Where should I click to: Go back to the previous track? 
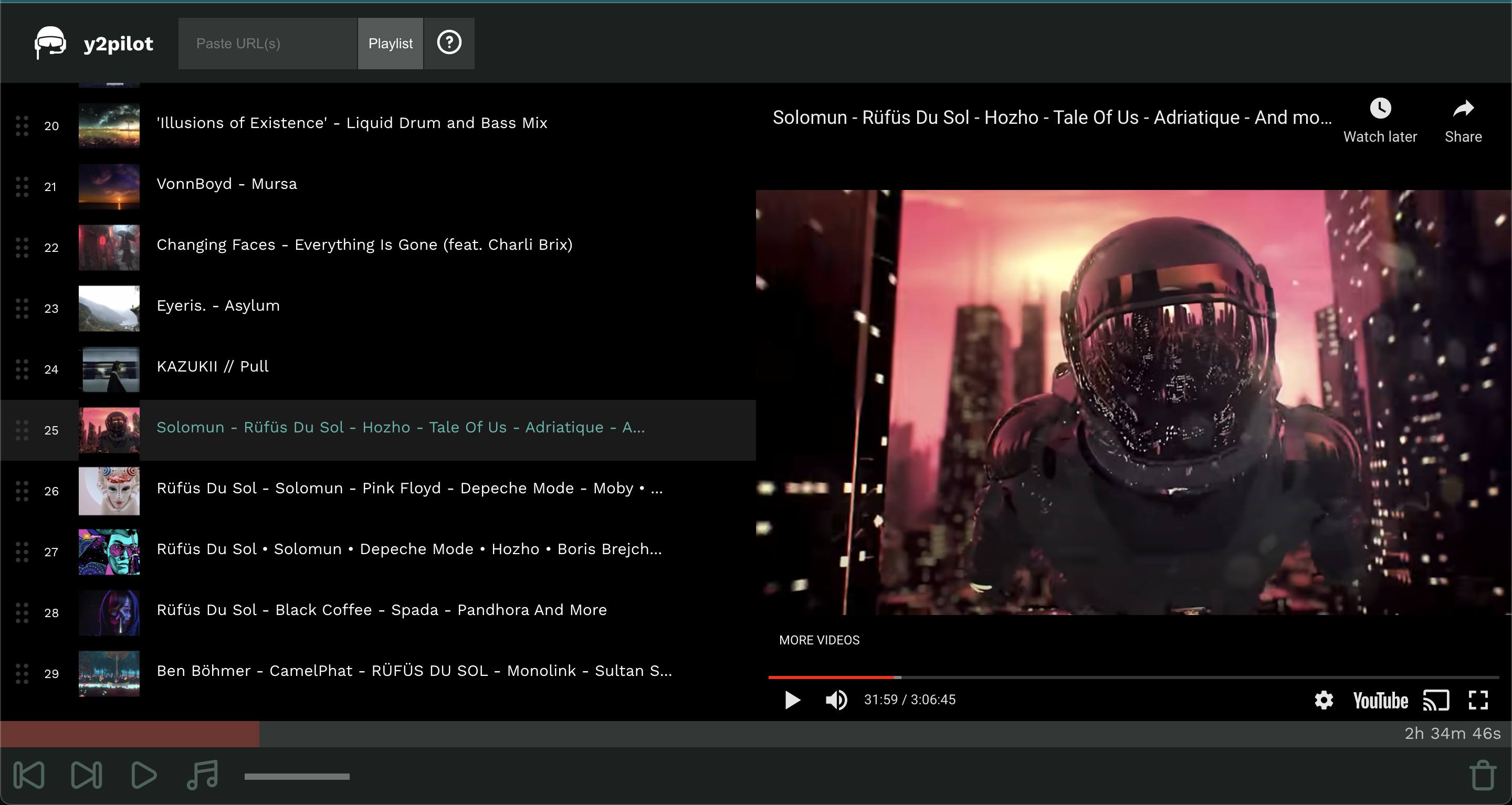[x=30, y=775]
